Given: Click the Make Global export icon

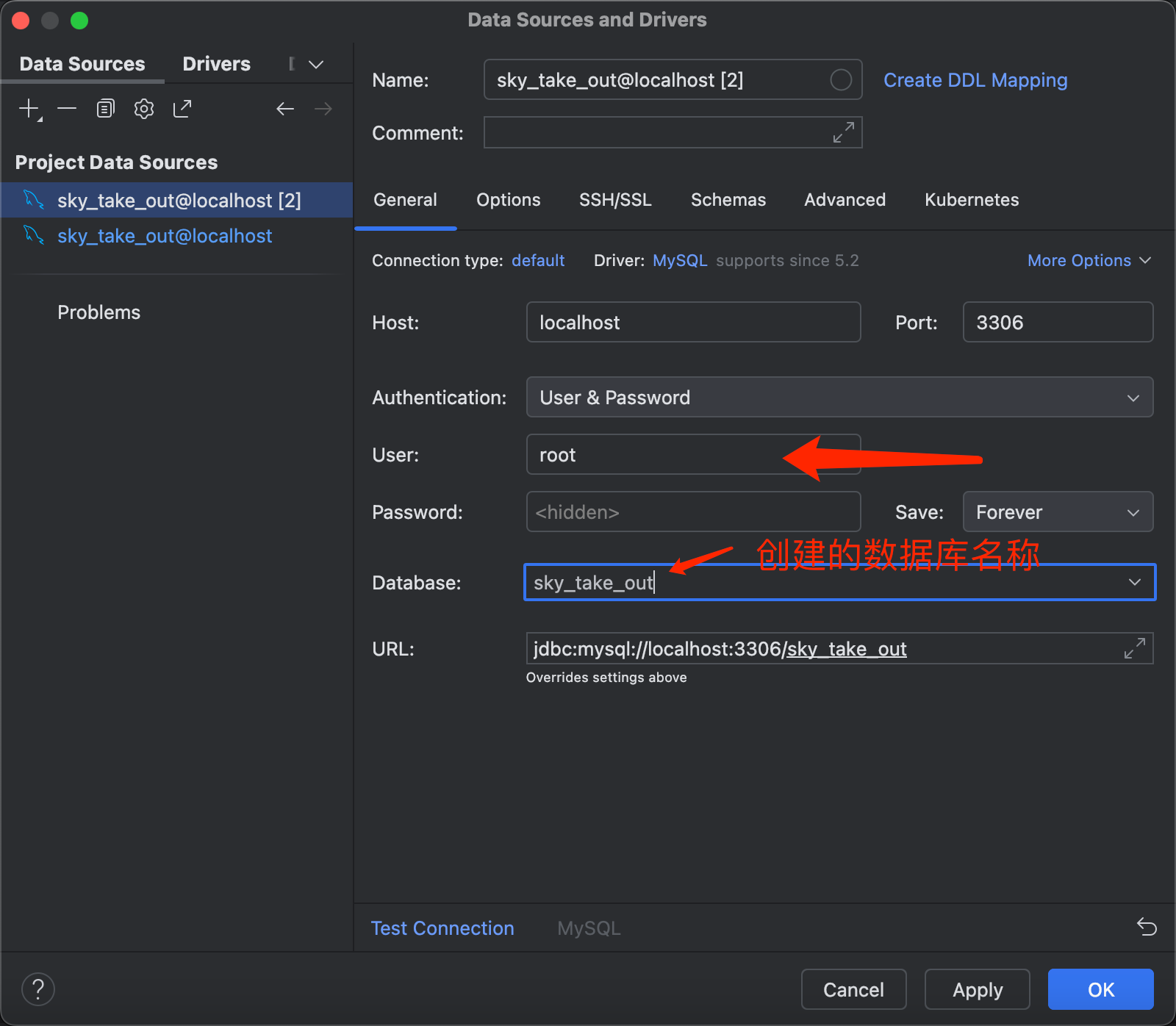Looking at the screenshot, I should (x=182, y=109).
